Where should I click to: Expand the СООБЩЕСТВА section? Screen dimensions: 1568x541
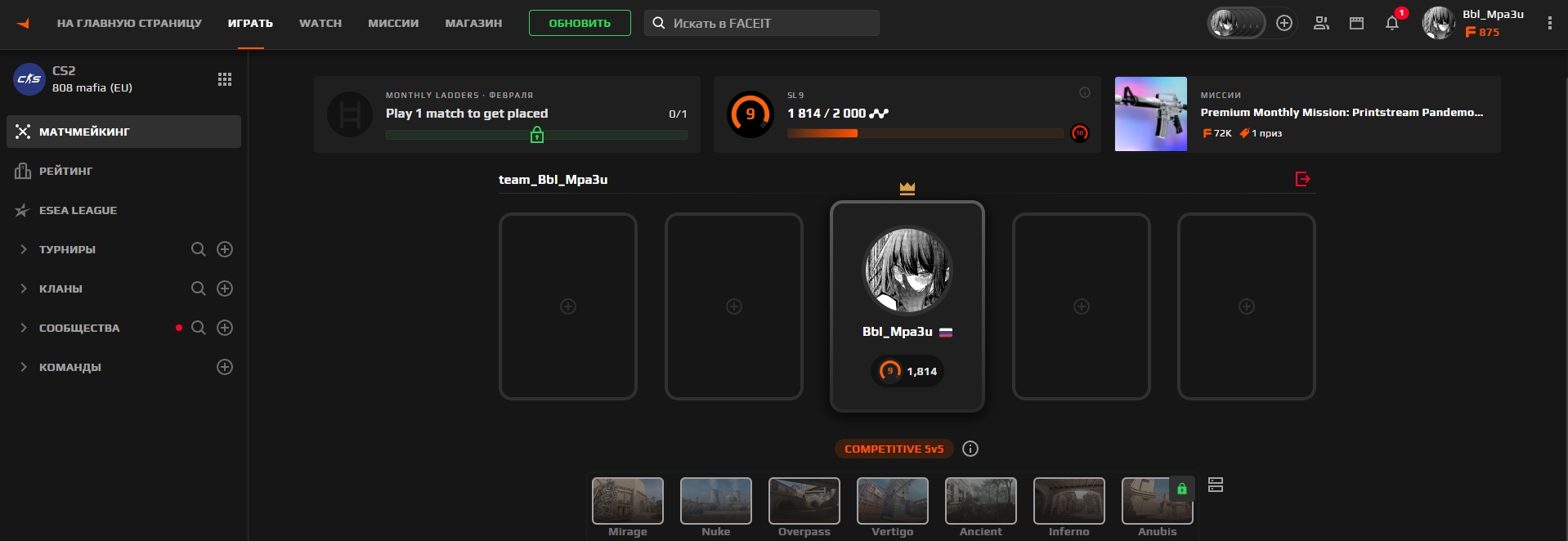pos(24,328)
